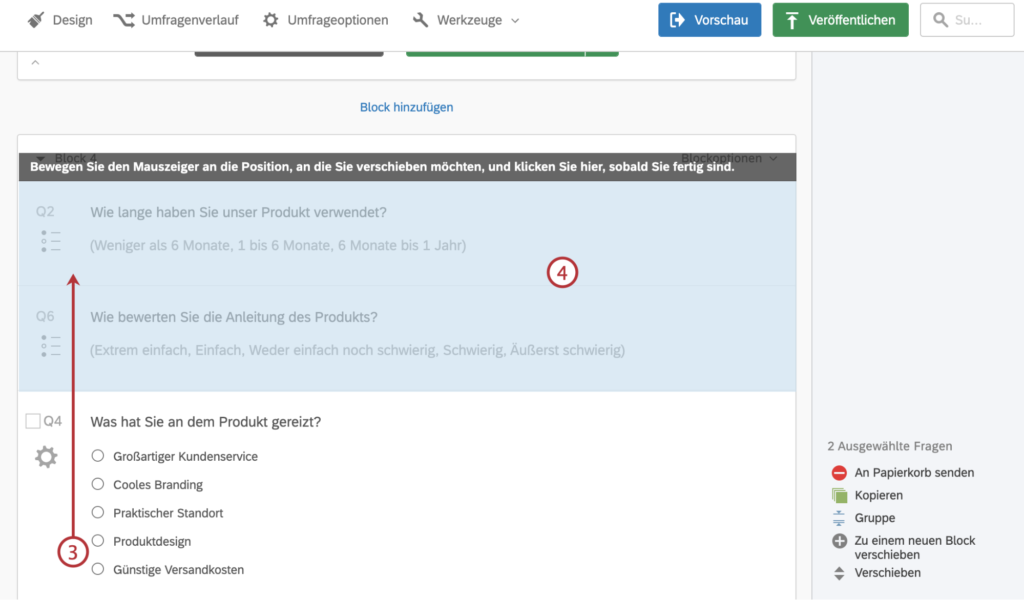Image resolution: width=1024 pixels, height=600 pixels.
Task: Select the Produktdesign radio button
Action: [97, 541]
